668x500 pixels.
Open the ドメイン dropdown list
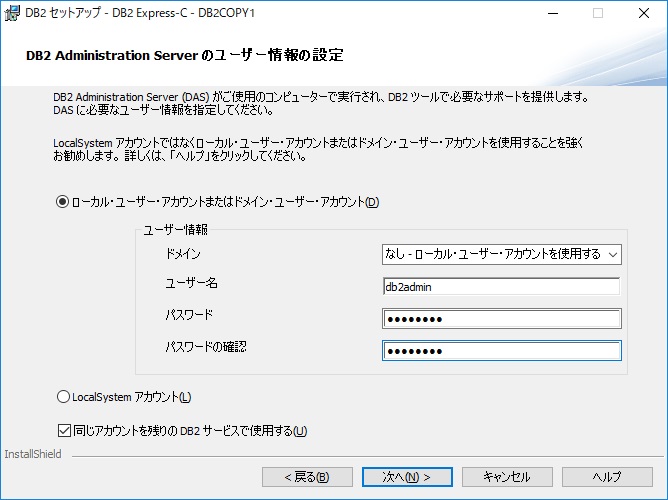[x=501, y=254]
